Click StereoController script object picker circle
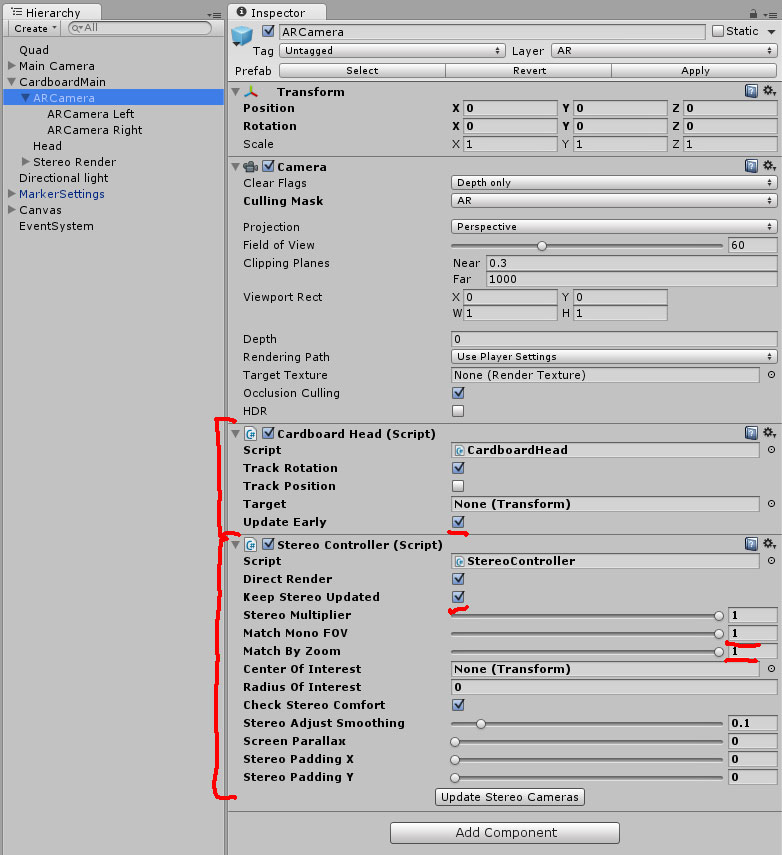 tap(771, 561)
